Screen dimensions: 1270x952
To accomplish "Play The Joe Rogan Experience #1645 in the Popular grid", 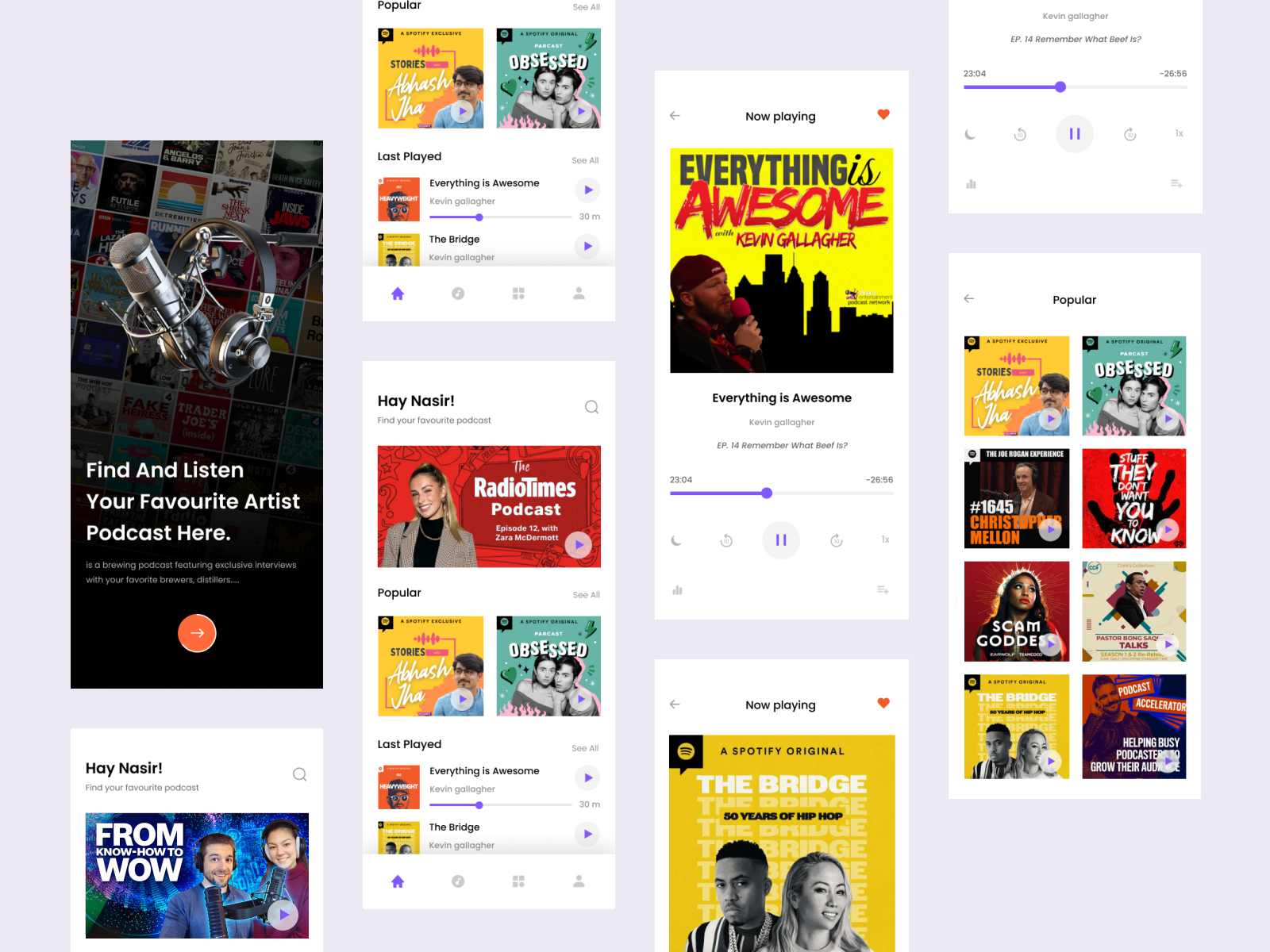I will tap(1051, 529).
